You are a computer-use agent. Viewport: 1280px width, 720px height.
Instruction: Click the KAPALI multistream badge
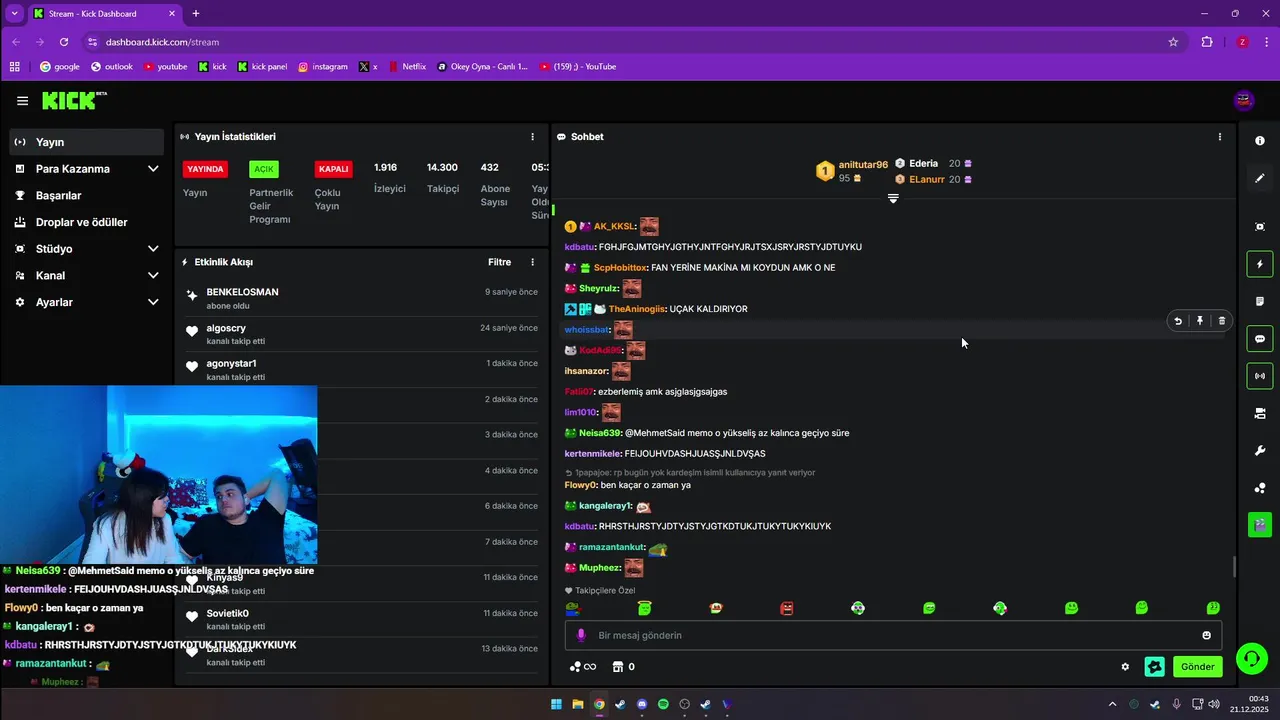click(x=333, y=169)
